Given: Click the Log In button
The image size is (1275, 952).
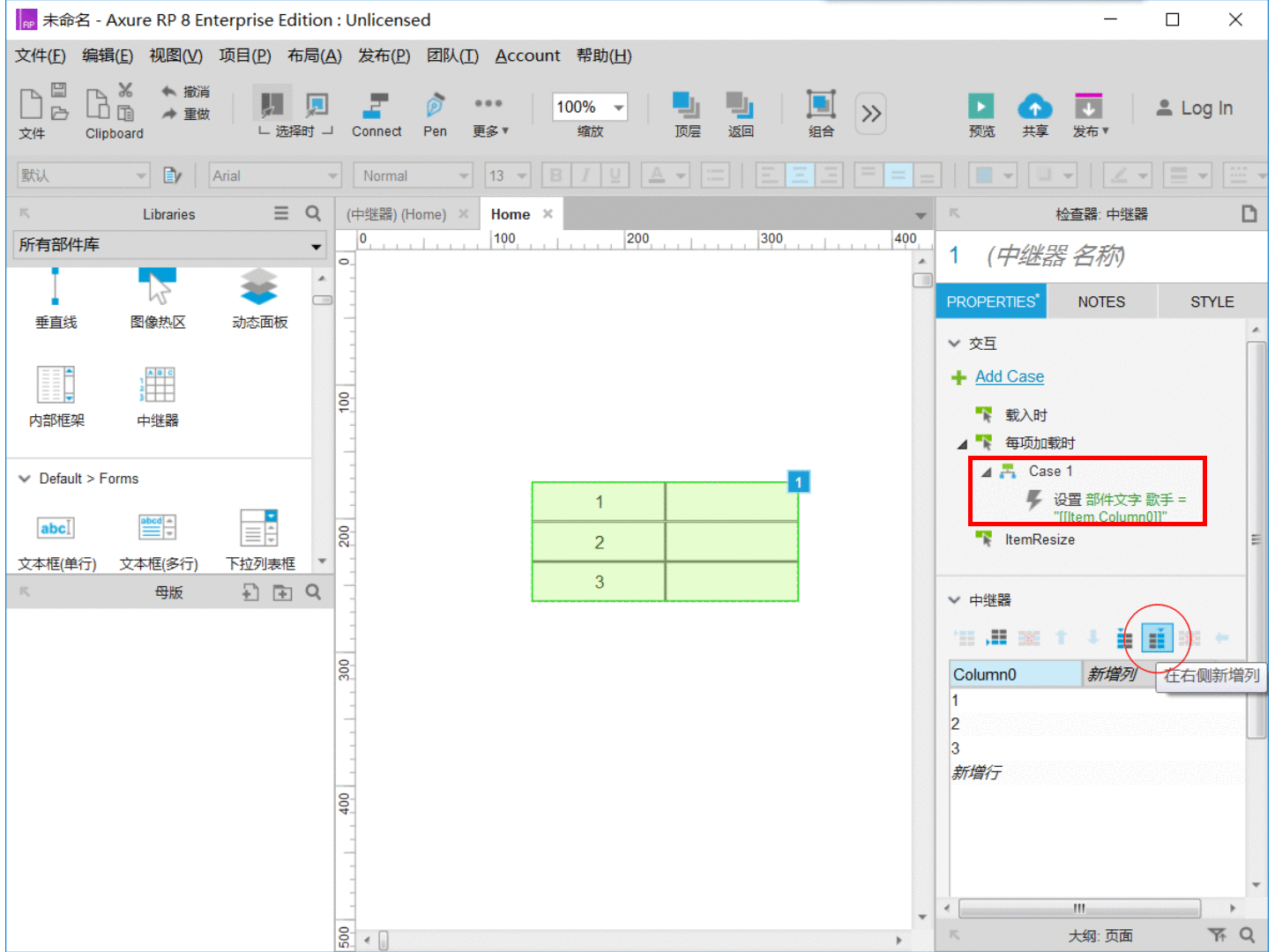Looking at the screenshot, I should pos(1195,108).
